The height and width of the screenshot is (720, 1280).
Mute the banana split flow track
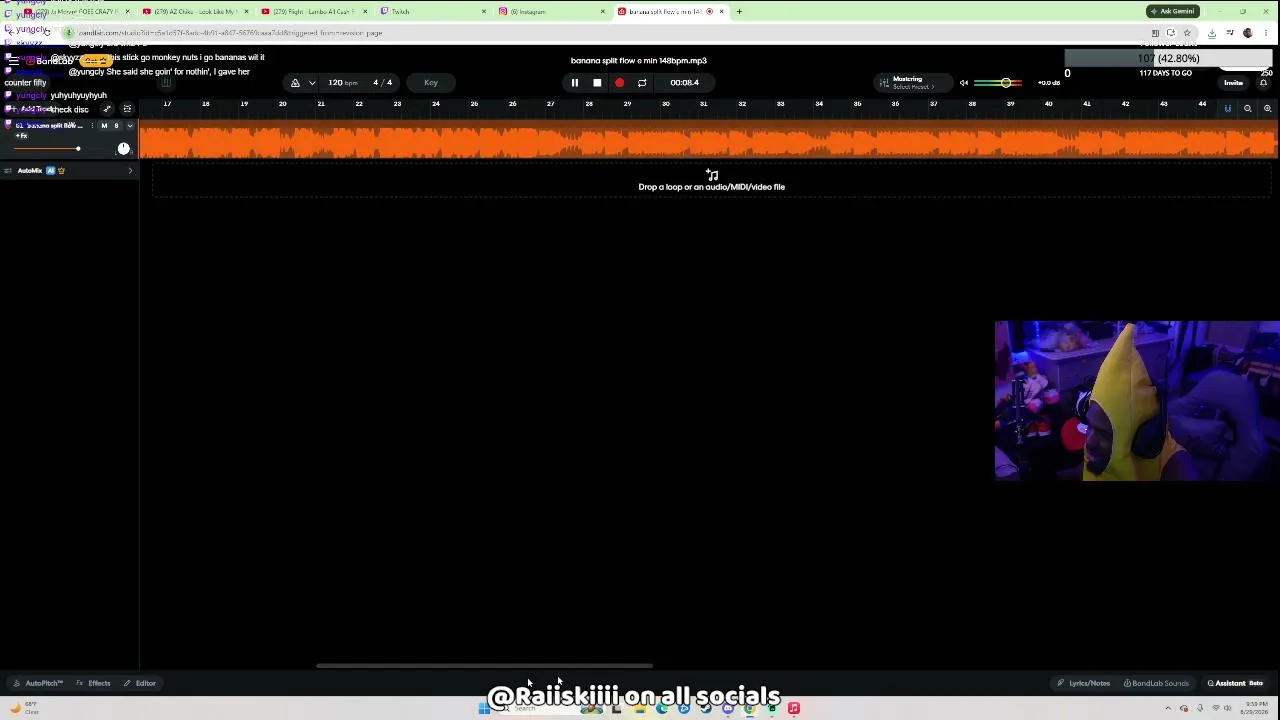(104, 126)
